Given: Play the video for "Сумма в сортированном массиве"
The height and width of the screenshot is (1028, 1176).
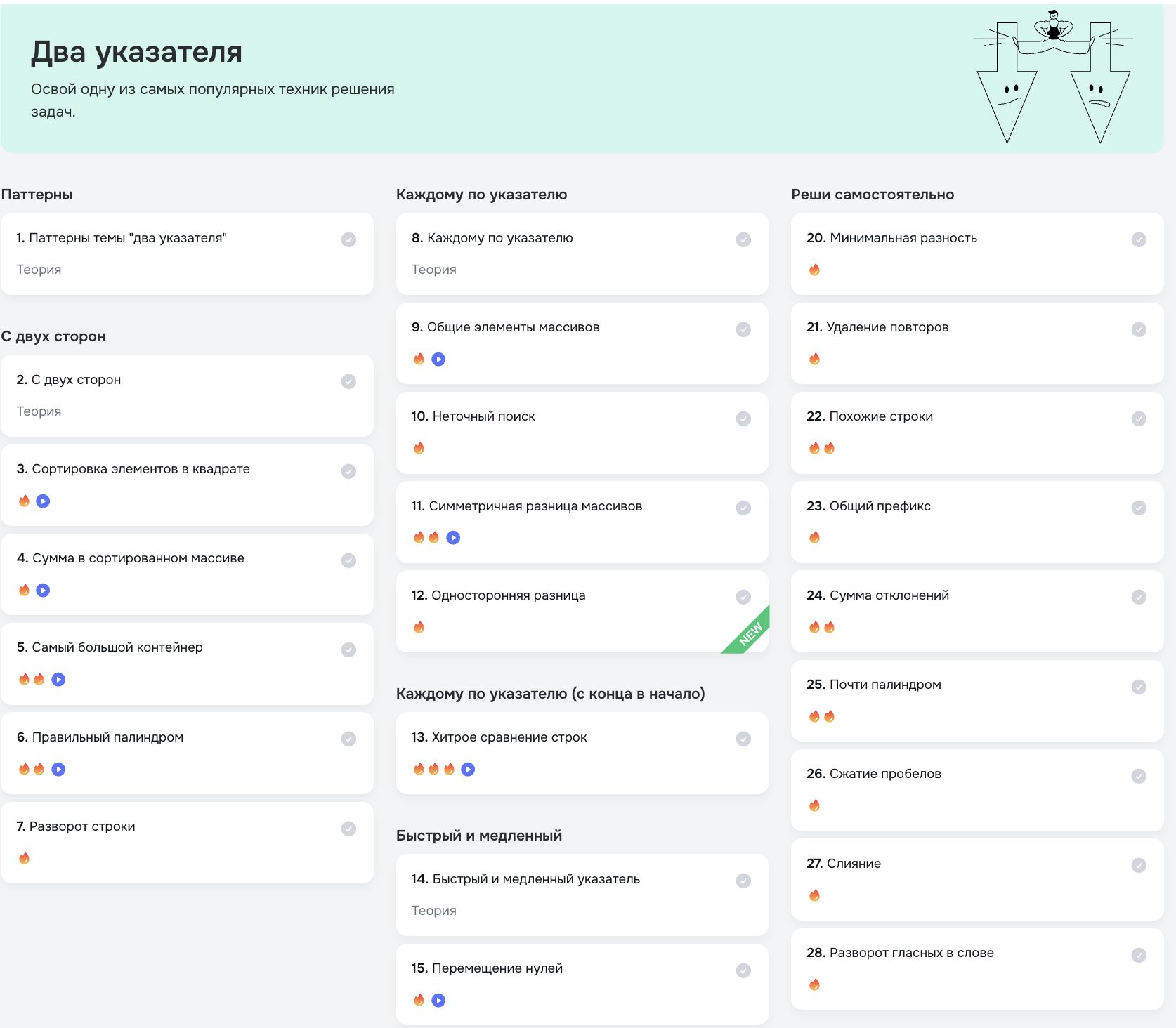Looking at the screenshot, I should pos(43,590).
